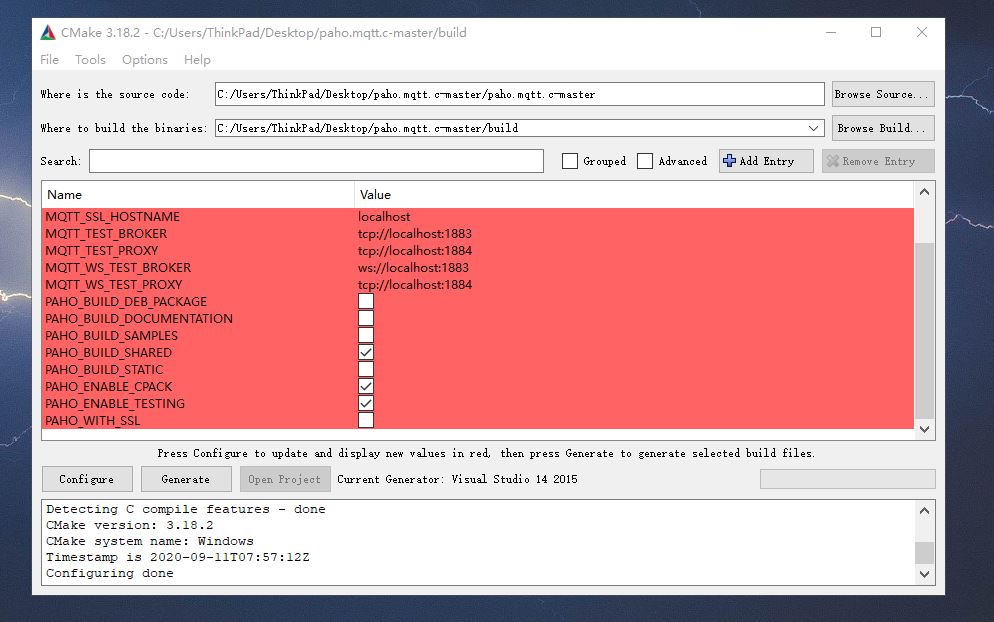Click the Remove Entry button
The width and height of the screenshot is (994, 622).
coord(878,161)
